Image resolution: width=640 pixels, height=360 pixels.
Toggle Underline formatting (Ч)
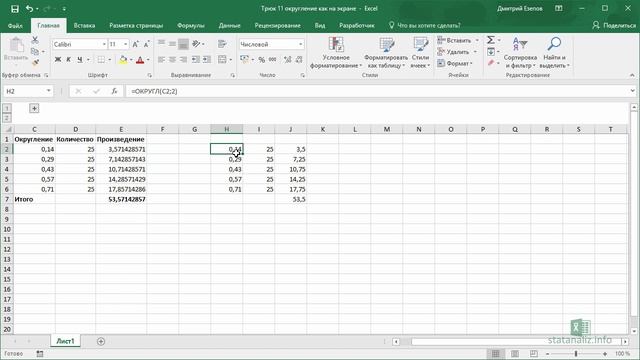click(x=80, y=60)
